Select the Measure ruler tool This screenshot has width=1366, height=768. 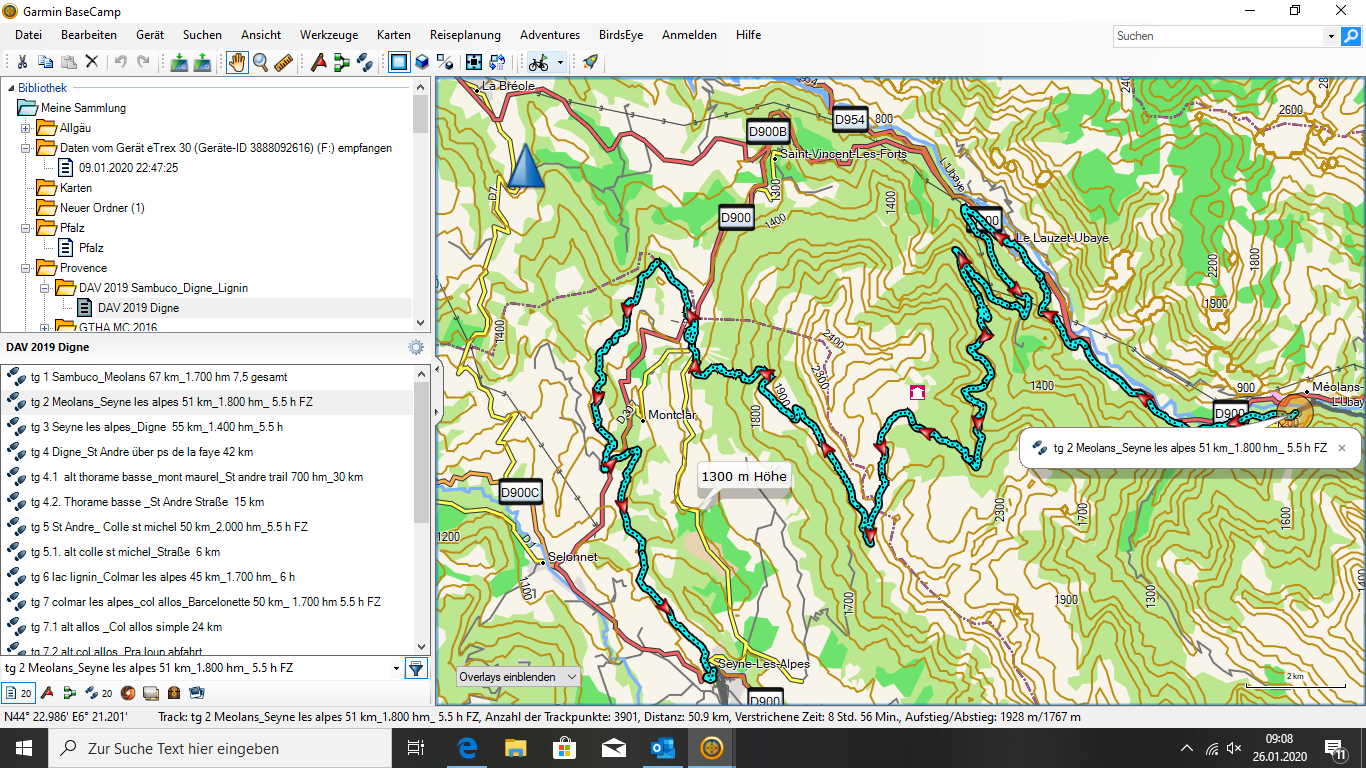[283, 62]
